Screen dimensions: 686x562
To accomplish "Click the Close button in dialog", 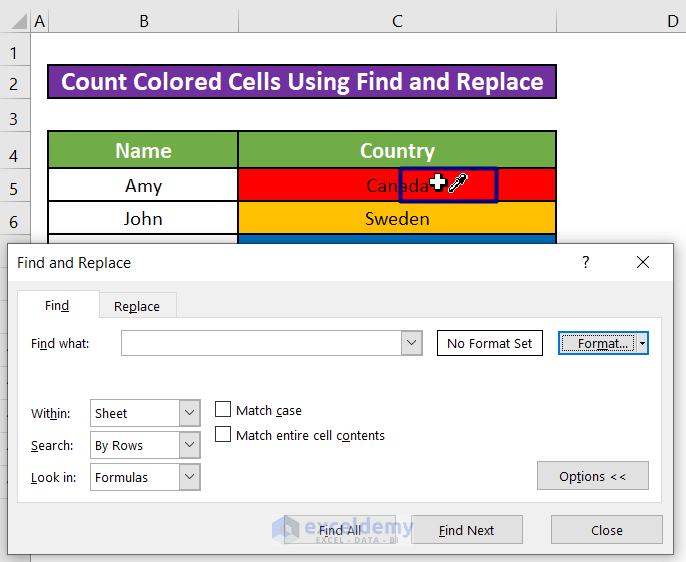I will coord(606,530).
